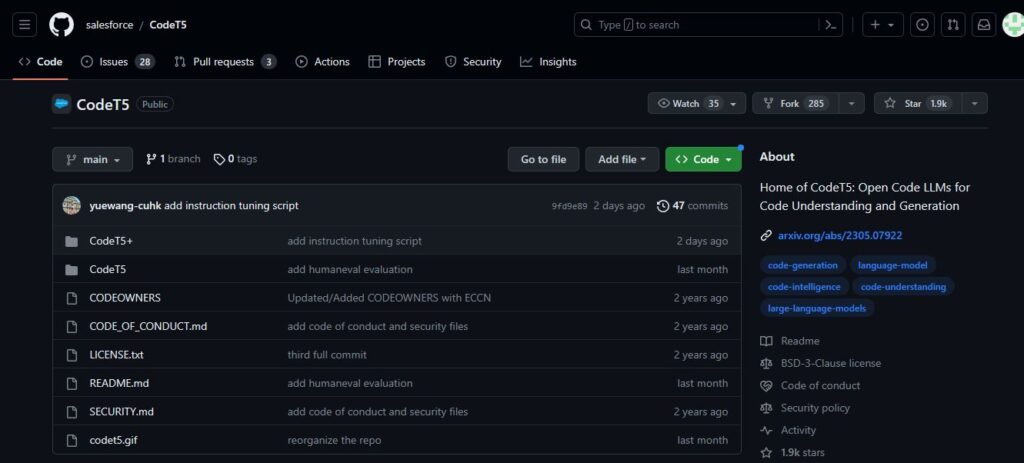Click the code-understanding topic tag

click(903, 287)
